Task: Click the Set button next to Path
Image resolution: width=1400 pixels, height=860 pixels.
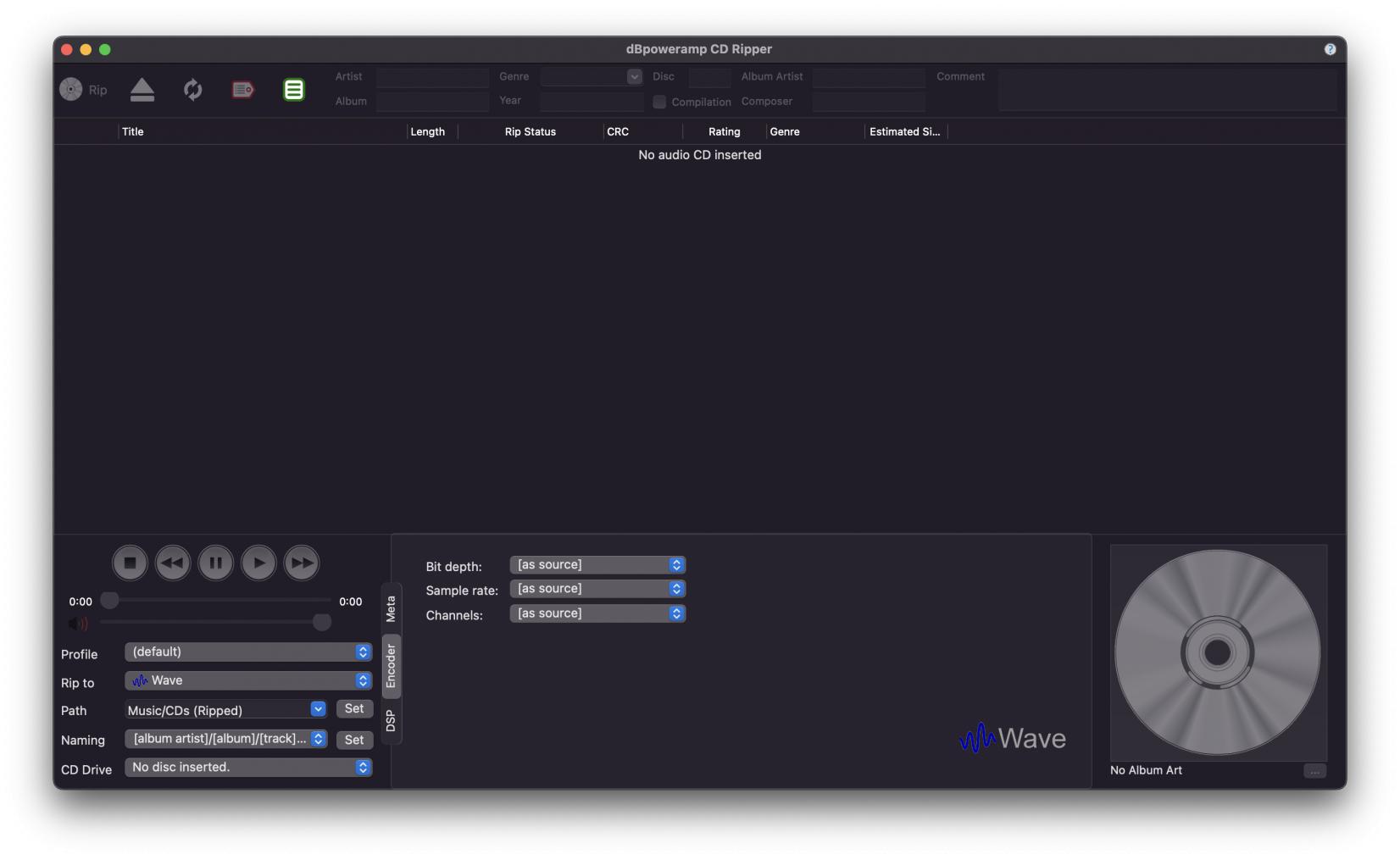Action: 354,709
